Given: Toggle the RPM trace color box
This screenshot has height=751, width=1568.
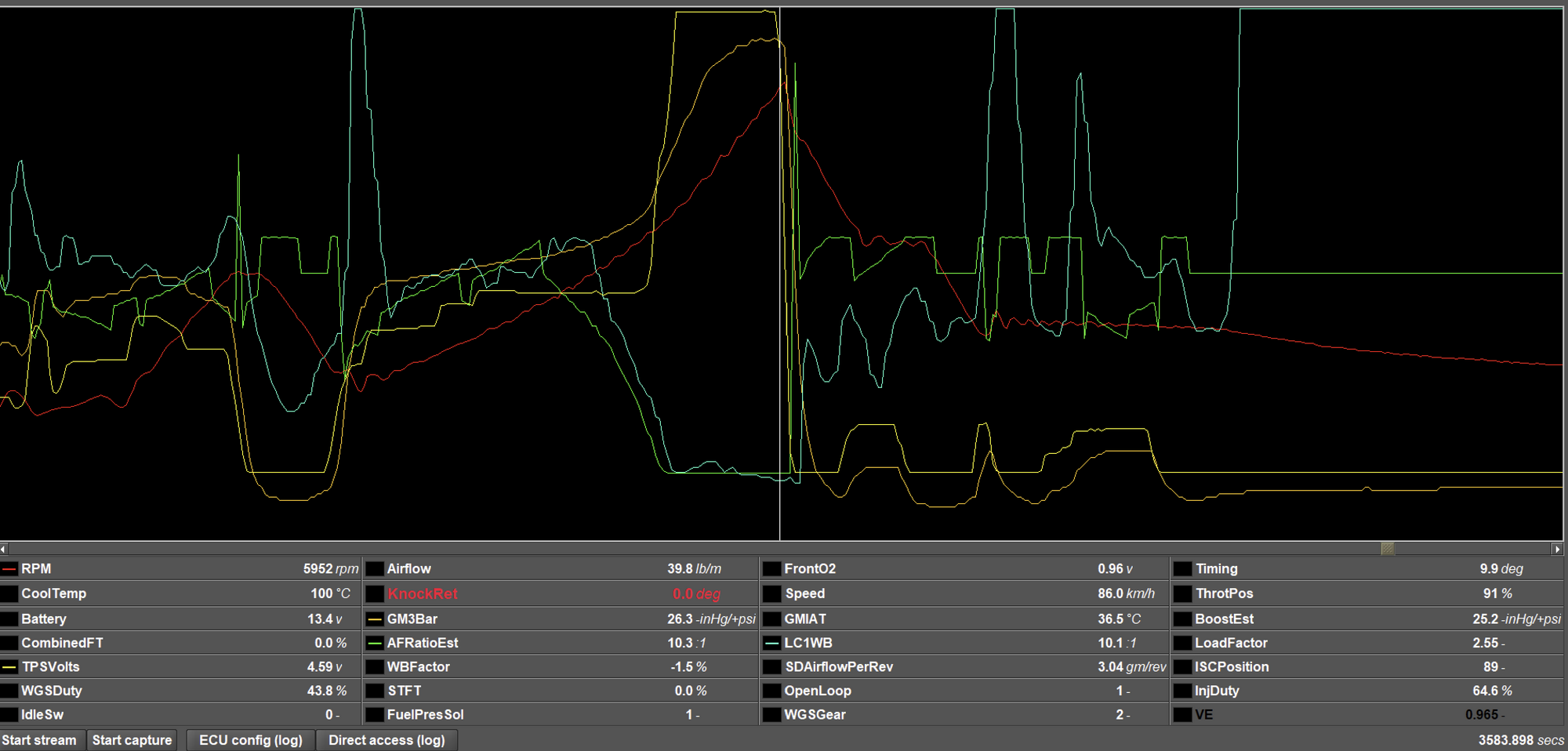Looking at the screenshot, I should (9, 569).
